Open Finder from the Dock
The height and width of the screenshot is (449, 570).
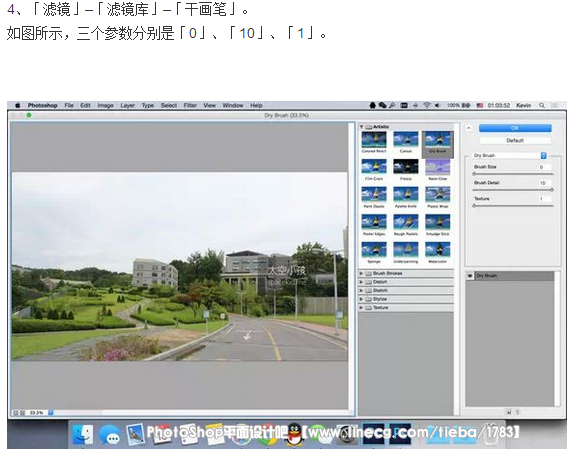pos(83,434)
